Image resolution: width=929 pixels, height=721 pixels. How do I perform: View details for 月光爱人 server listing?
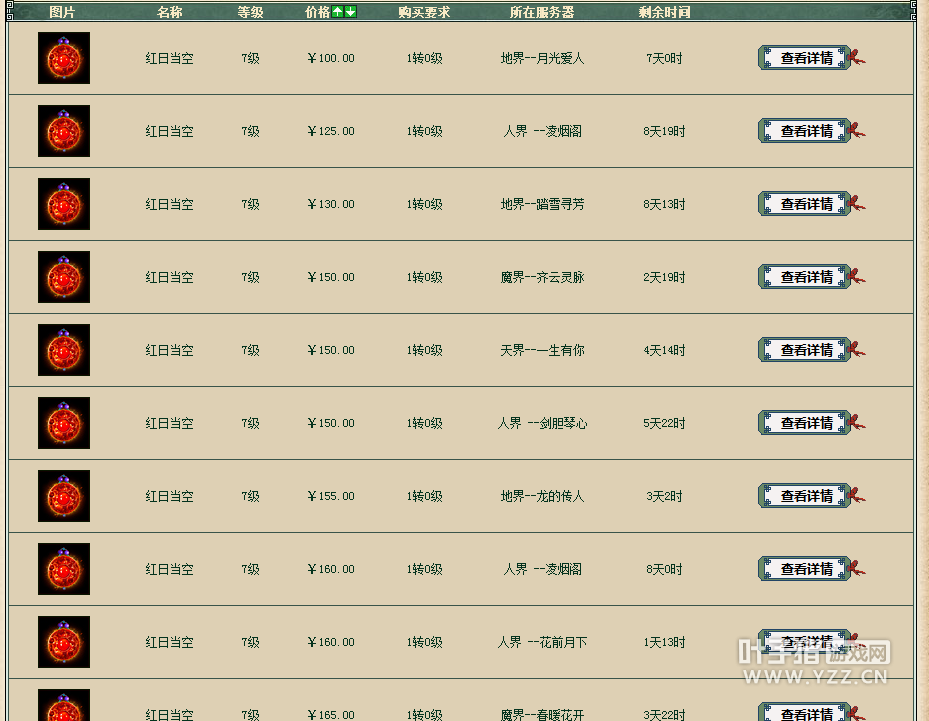click(x=805, y=58)
